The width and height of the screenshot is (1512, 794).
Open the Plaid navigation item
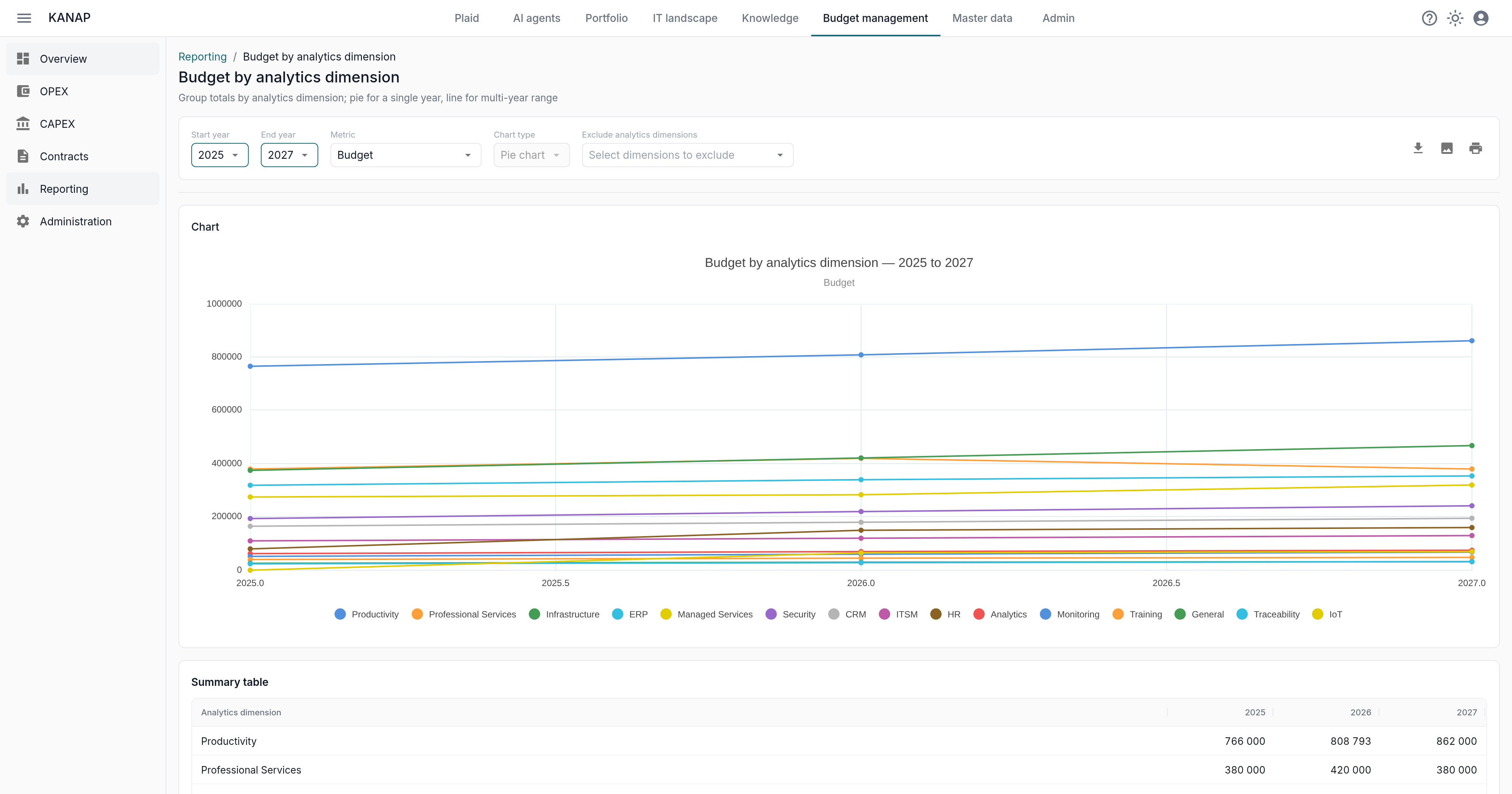(x=466, y=18)
